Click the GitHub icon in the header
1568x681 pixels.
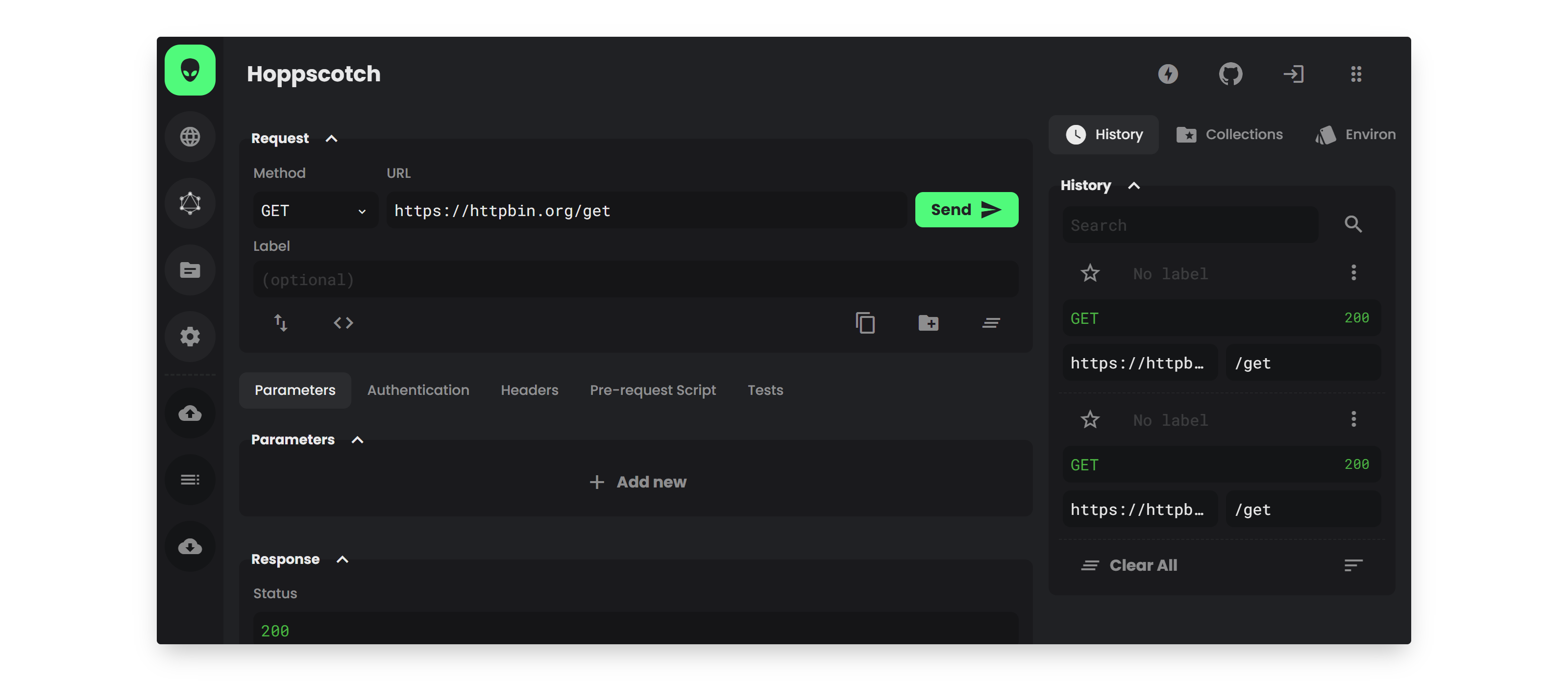click(x=1231, y=73)
